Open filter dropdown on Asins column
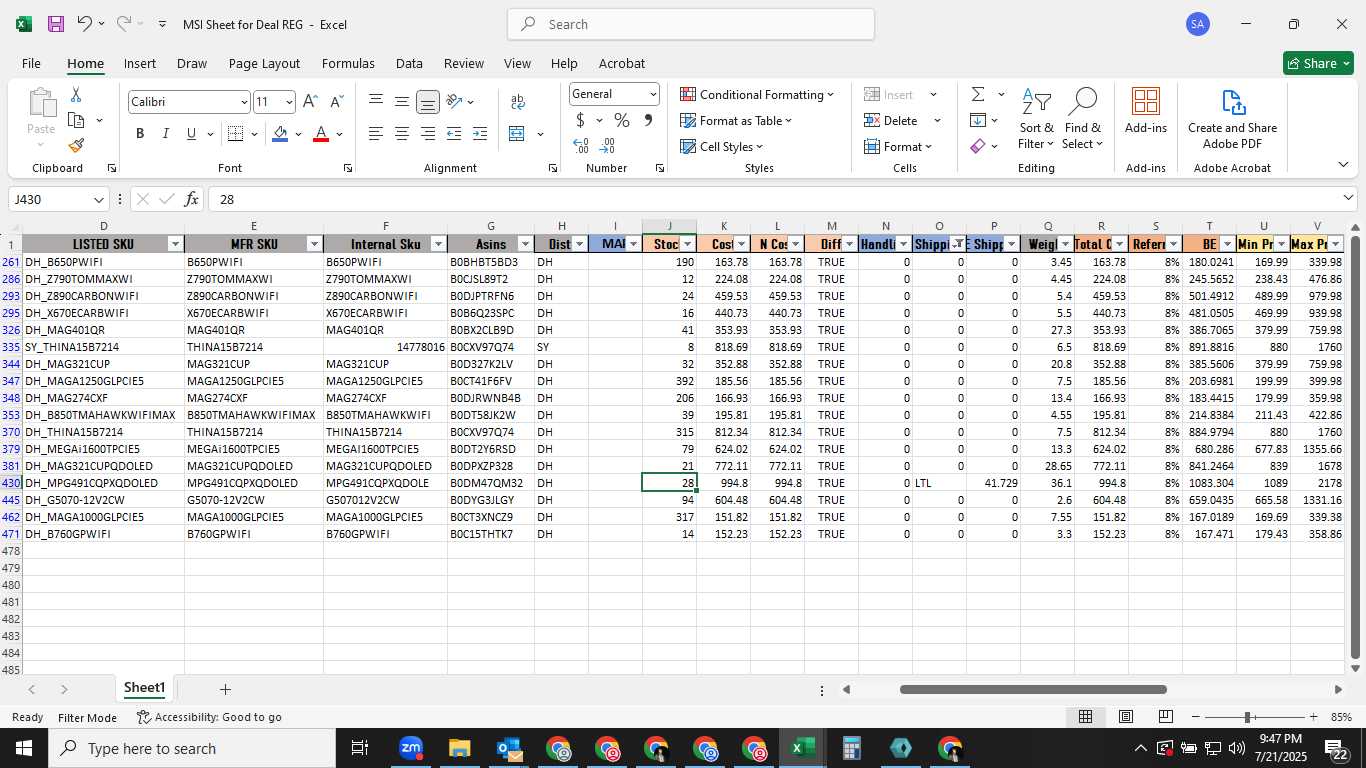The width and height of the screenshot is (1366, 768). pyautogui.click(x=524, y=244)
